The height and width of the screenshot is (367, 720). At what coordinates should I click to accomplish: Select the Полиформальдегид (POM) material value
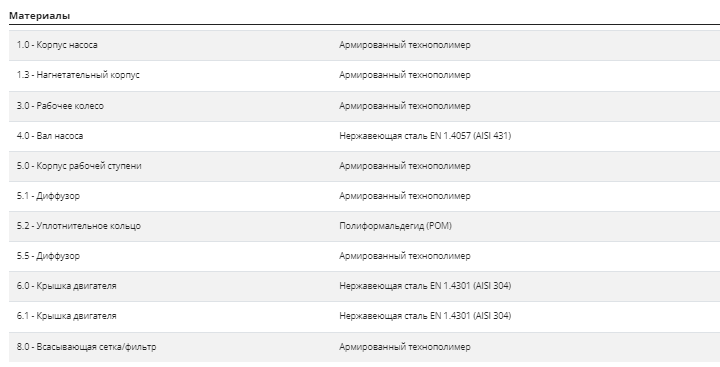[395, 226]
